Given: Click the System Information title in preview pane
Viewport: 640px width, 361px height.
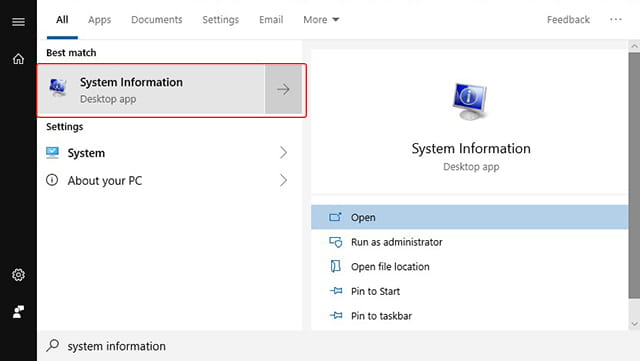Looking at the screenshot, I should (x=471, y=148).
